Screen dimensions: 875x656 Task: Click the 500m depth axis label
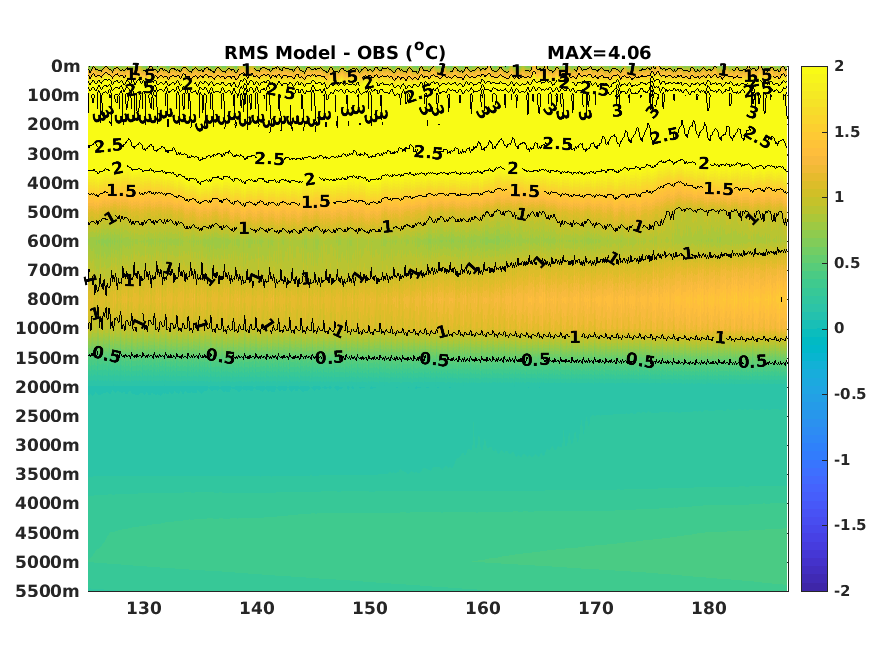[54, 212]
